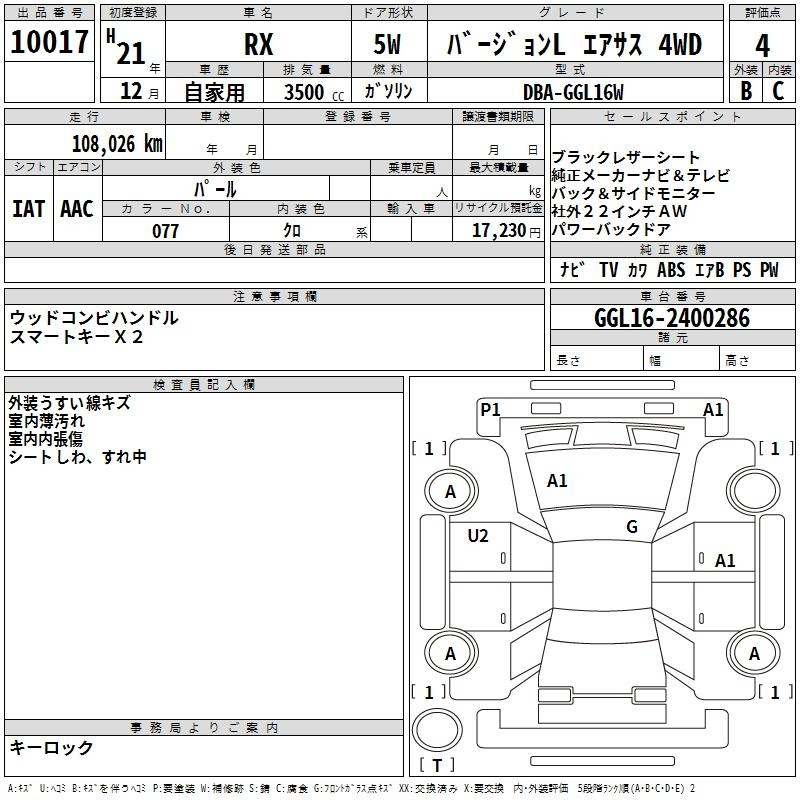800x800 pixels.
Task: Select the lower-left wheel marked A
Action: (450, 653)
